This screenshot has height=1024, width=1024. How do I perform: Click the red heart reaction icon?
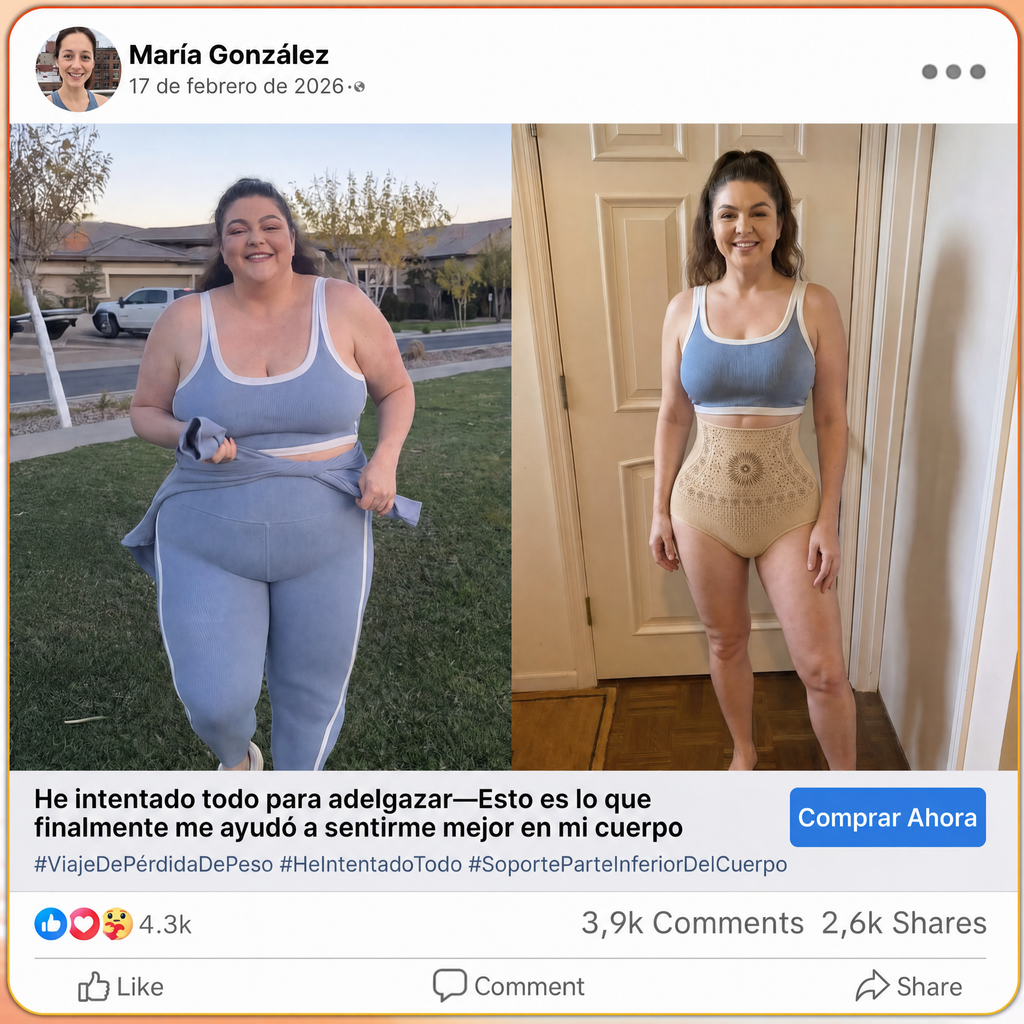click(84, 924)
